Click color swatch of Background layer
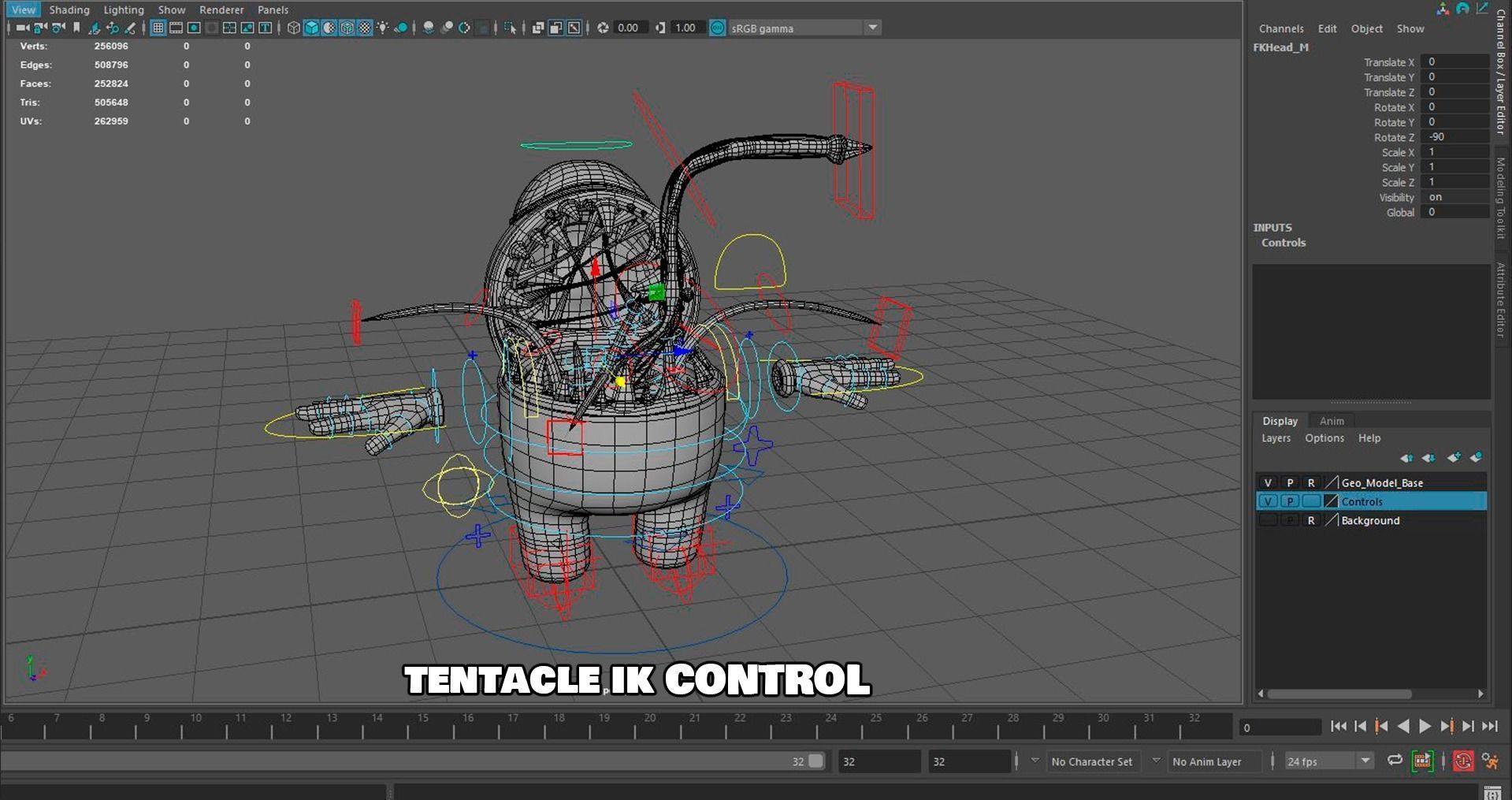The image size is (1512, 800). coord(1332,520)
